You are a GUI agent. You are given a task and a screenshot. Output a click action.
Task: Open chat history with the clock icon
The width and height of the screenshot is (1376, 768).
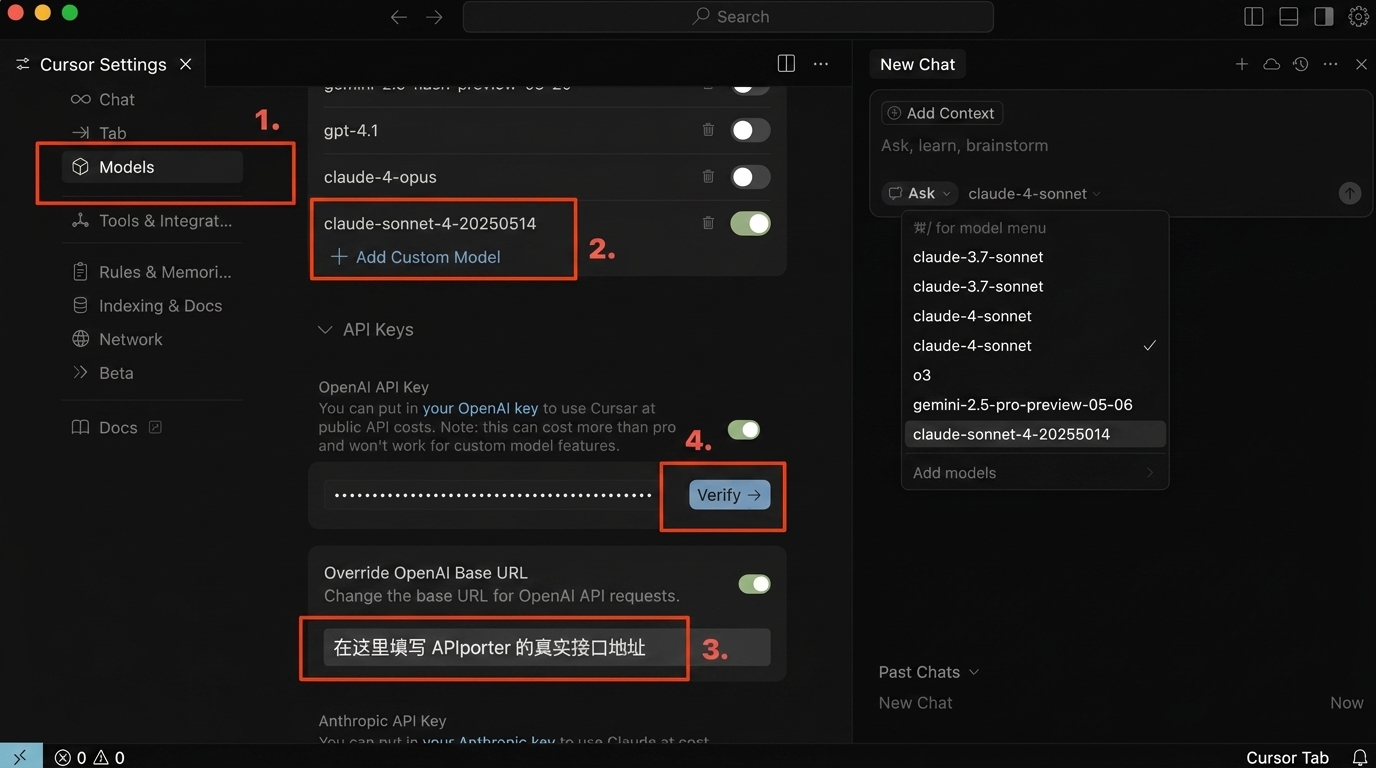(x=1300, y=63)
